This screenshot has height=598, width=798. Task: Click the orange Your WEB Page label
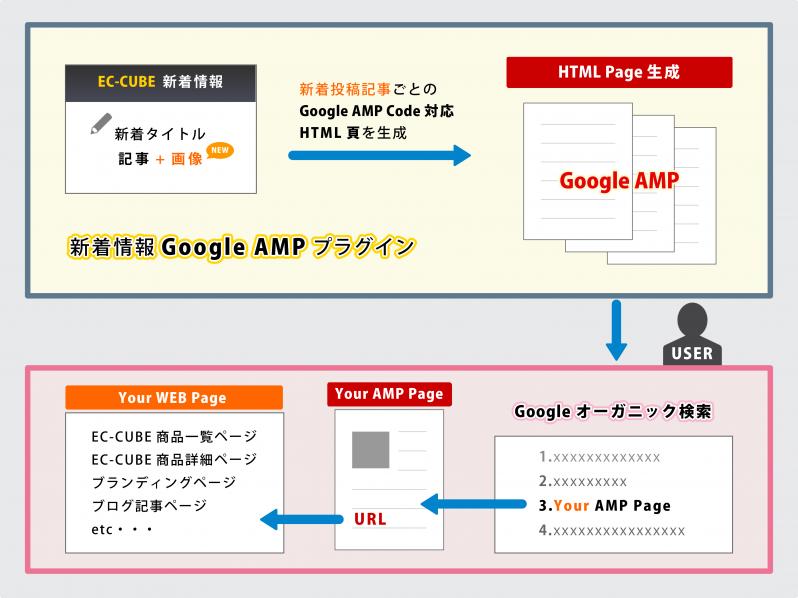pyautogui.click(x=174, y=397)
